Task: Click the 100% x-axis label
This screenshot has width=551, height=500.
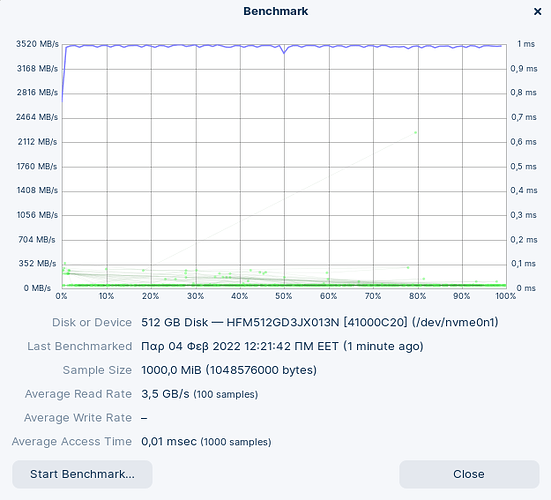Action: [506, 296]
